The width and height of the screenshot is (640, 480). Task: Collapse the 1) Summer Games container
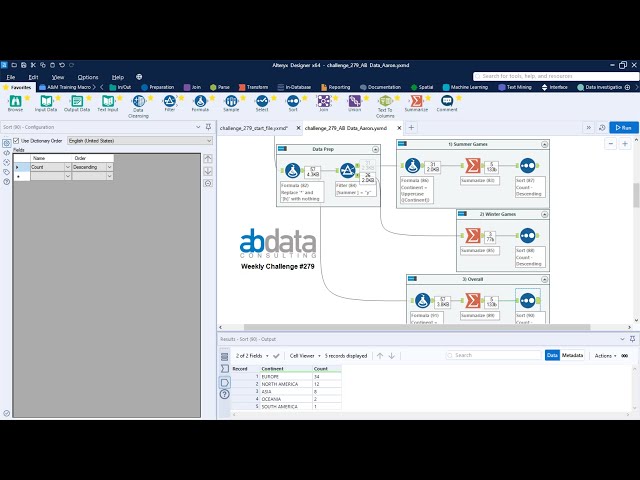544,144
